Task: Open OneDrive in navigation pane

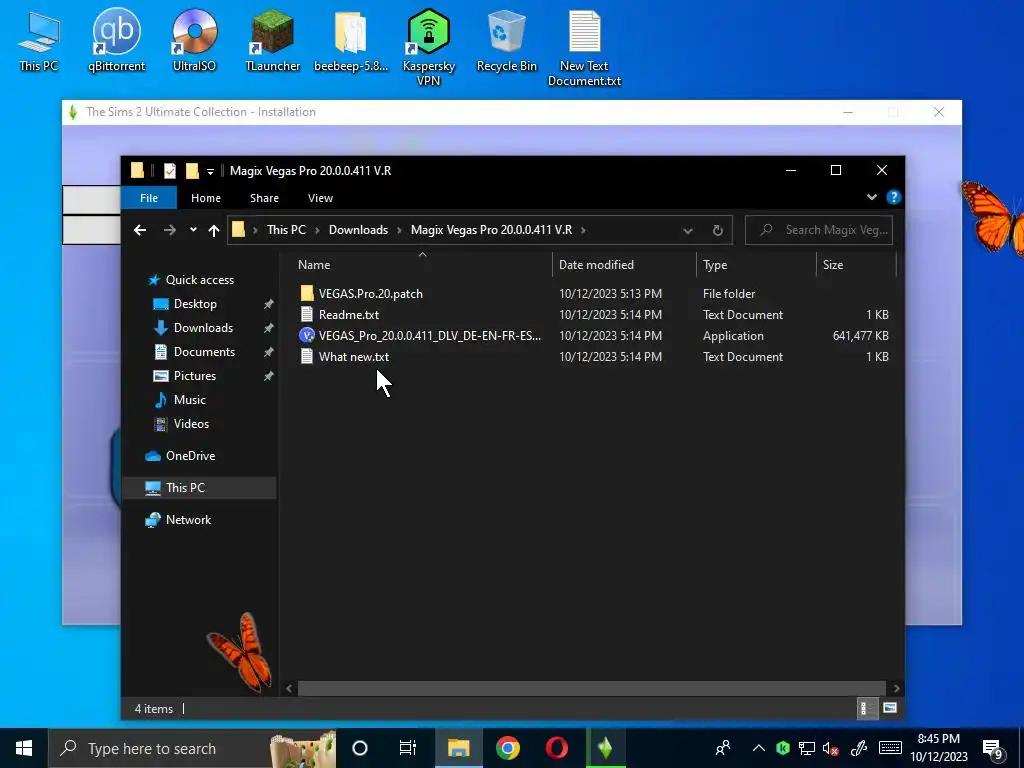Action: point(190,456)
